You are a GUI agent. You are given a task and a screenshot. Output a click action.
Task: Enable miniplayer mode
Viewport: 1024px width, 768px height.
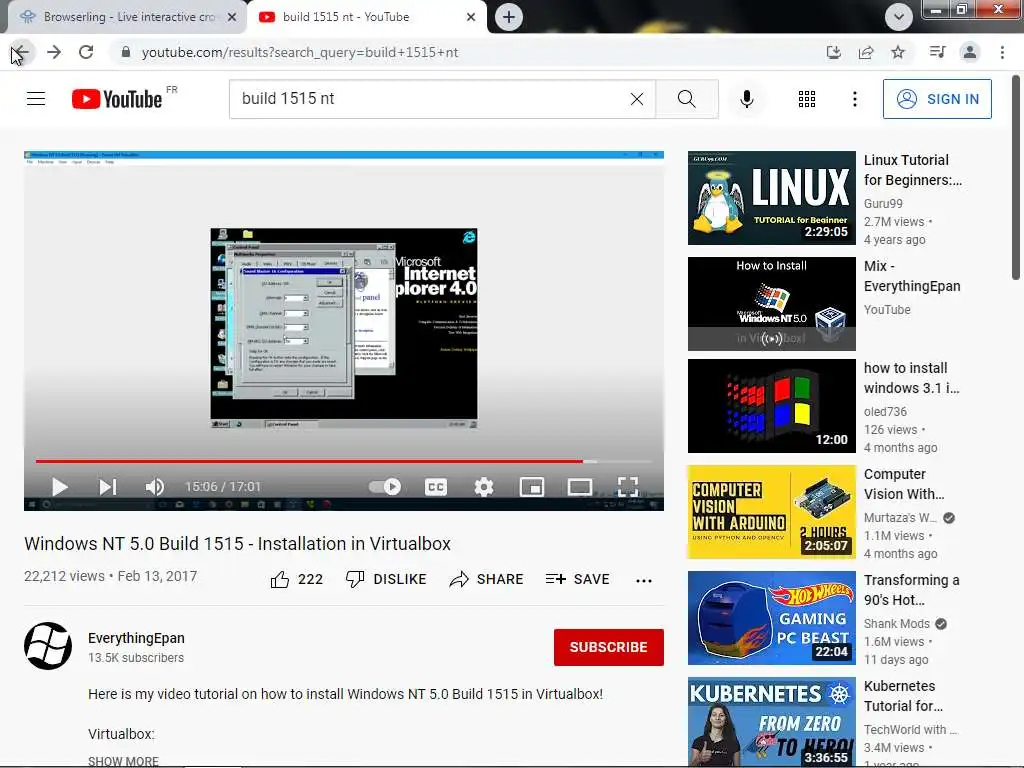[x=532, y=487]
